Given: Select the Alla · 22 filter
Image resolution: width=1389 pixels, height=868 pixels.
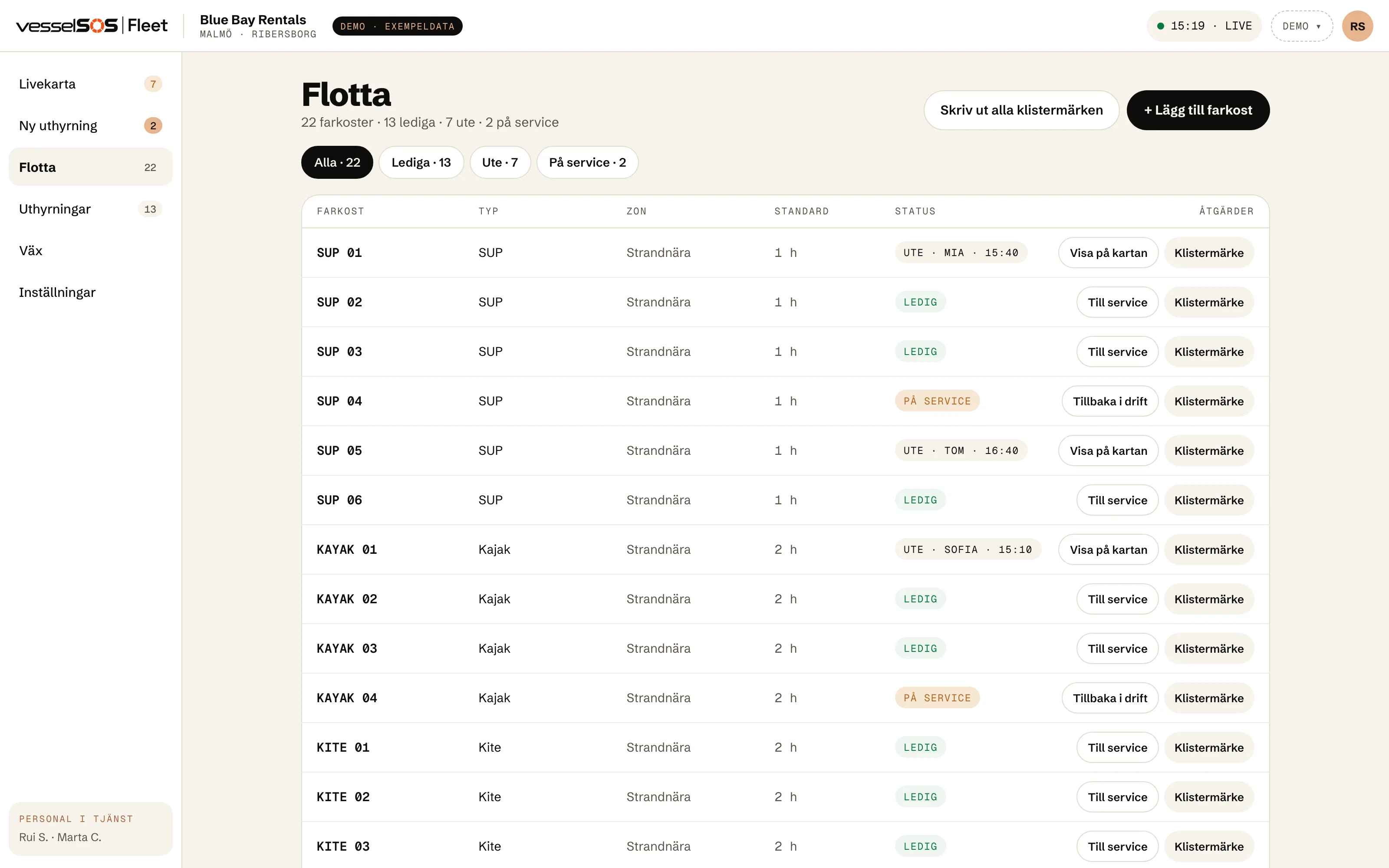Looking at the screenshot, I should coord(337,162).
